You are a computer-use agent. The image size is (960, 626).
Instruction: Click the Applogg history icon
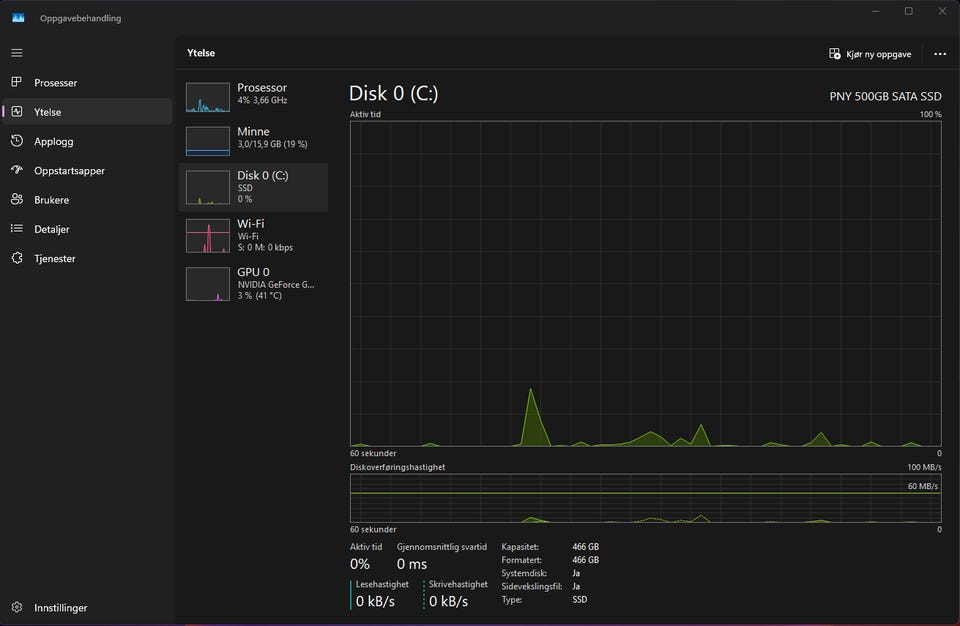click(17, 141)
